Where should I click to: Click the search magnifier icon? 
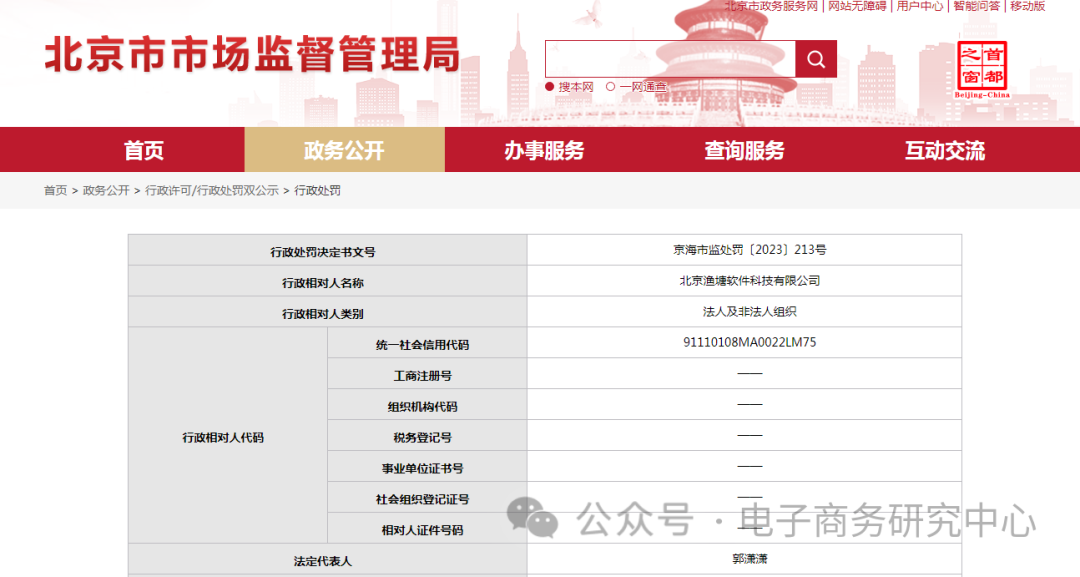[815, 59]
